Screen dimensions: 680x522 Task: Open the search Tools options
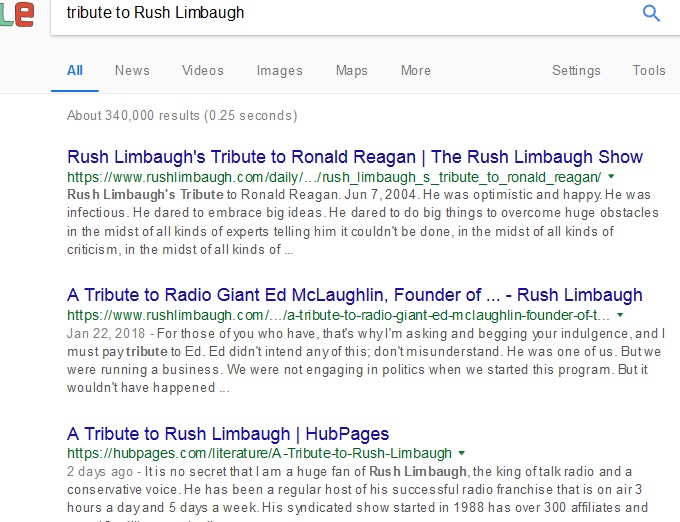point(649,71)
